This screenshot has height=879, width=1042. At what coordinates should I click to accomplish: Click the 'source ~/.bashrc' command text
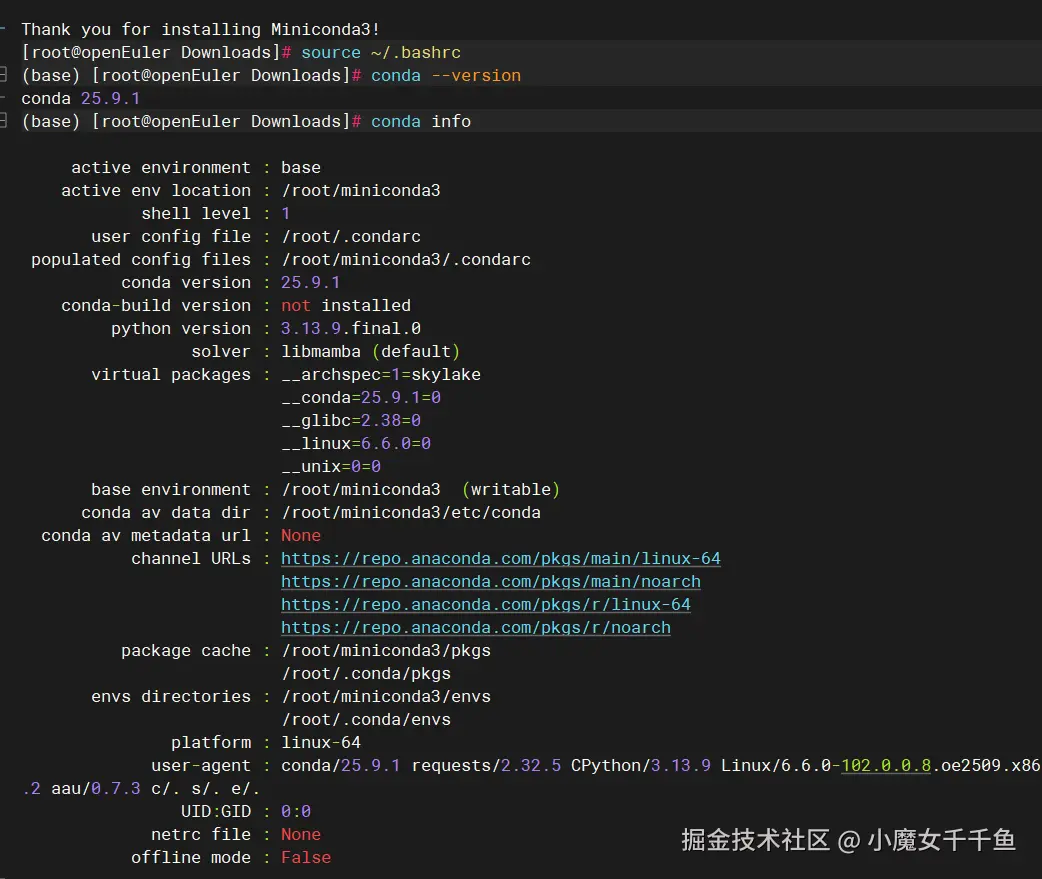(380, 52)
